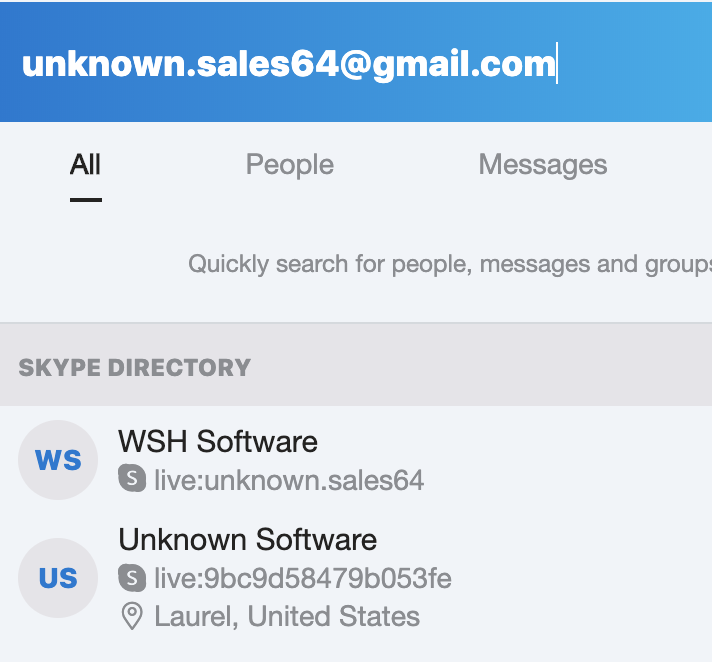Open the WSH Software contact result

[218, 441]
